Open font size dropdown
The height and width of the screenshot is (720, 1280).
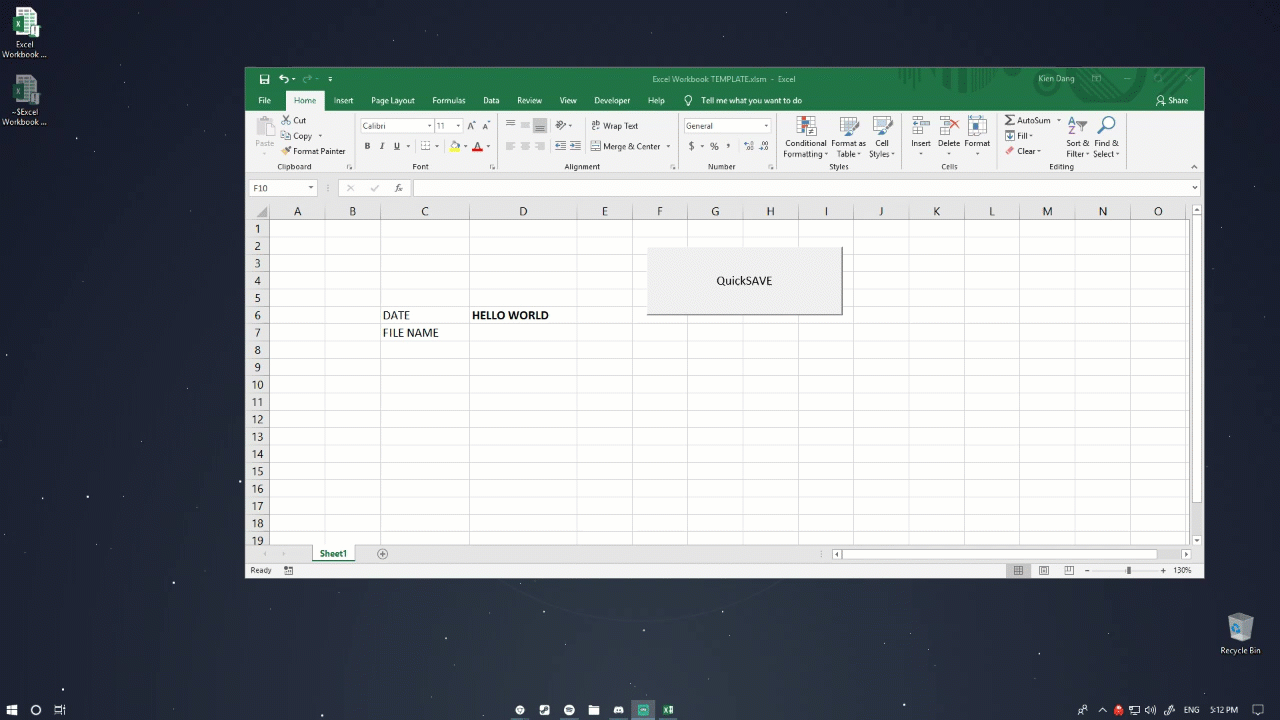(458, 126)
